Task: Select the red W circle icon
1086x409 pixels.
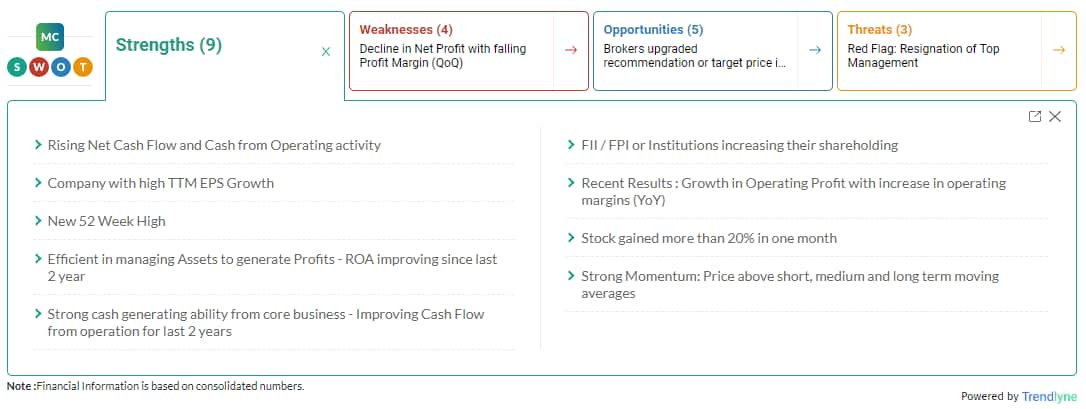Action: [x=39, y=67]
